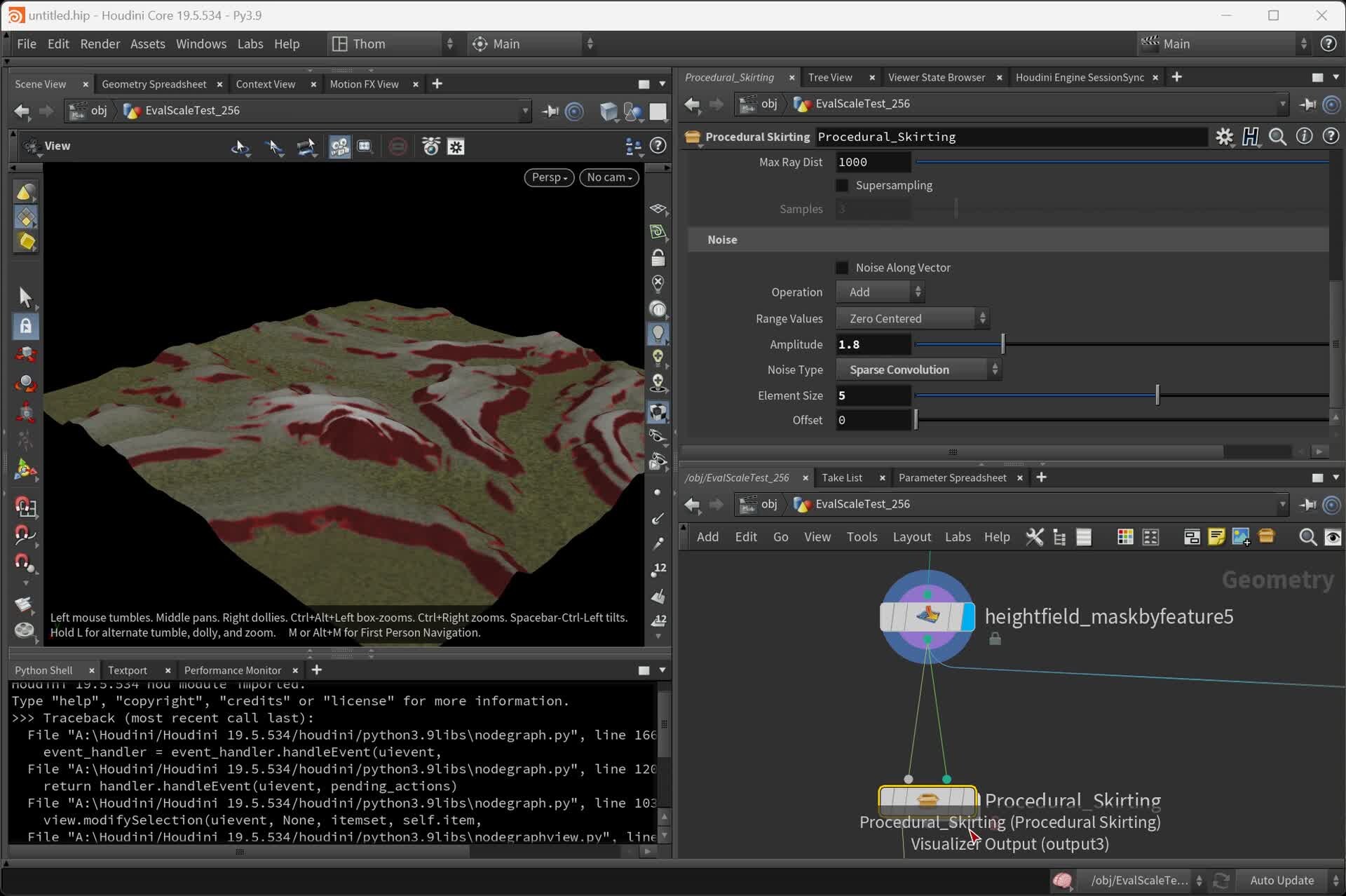Click the sticky note icon in network toolbar
The image size is (1346, 896).
(x=1216, y=536)
